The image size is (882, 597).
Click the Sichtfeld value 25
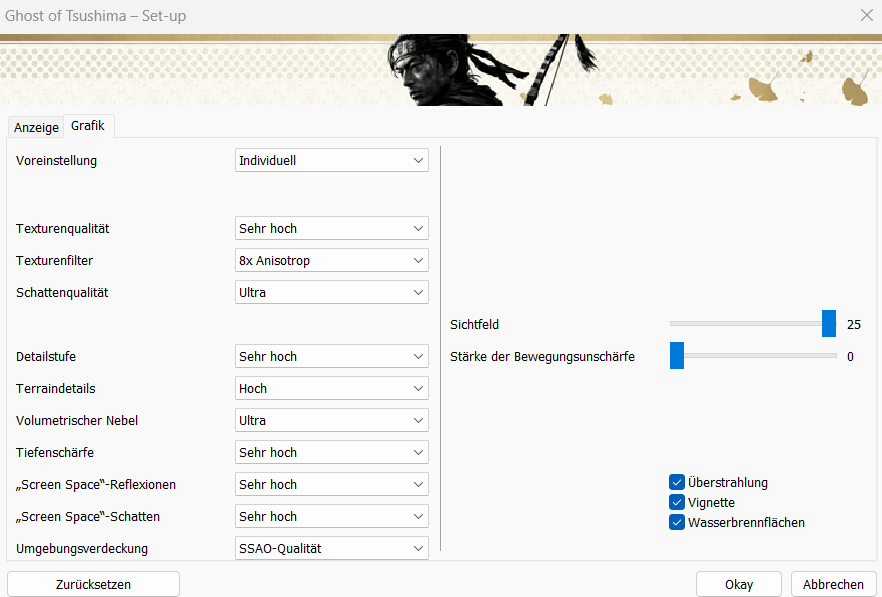coord(854,325)
